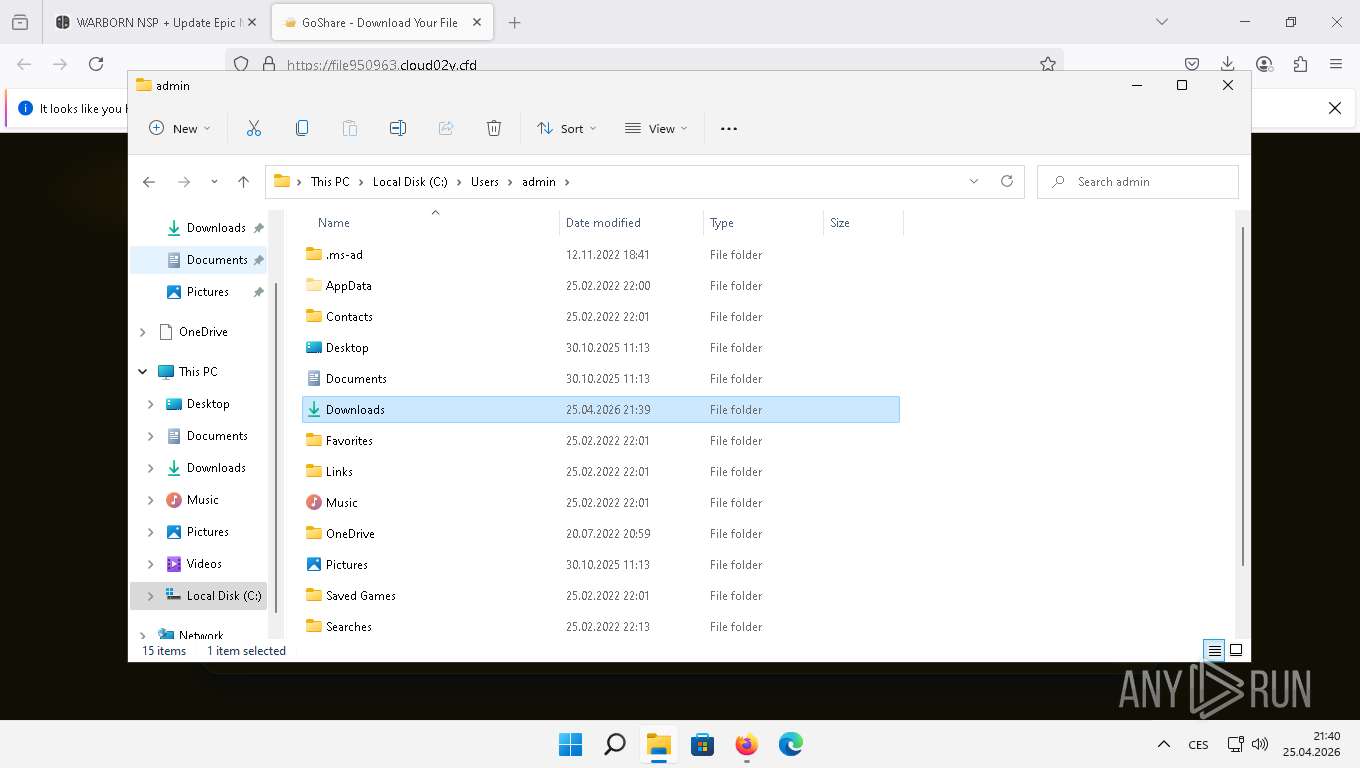Image resolution: width=1360 pixels, height=768 pixels.
Task: Click the Cut scissors icon in Explorer toolbar
Action: coord(254,128)
